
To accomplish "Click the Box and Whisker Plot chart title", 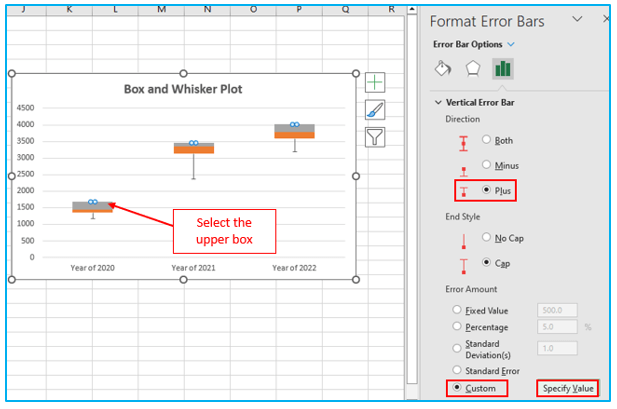I will [183, 89].
